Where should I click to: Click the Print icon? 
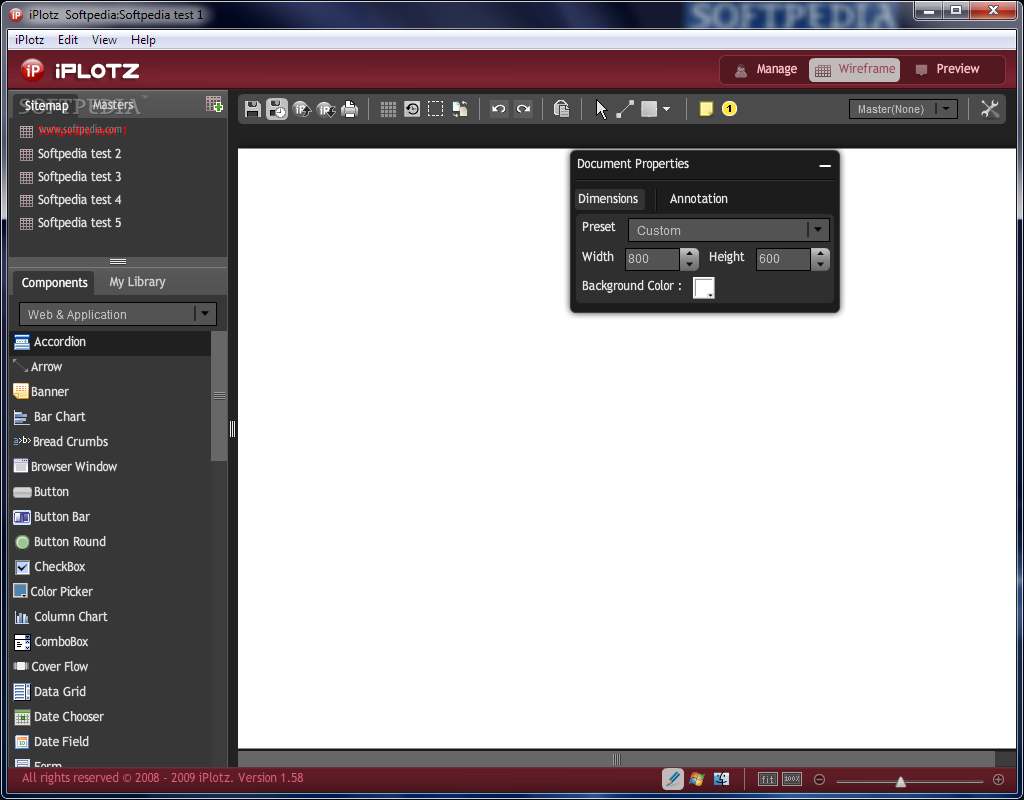click(x=350, y=109)
